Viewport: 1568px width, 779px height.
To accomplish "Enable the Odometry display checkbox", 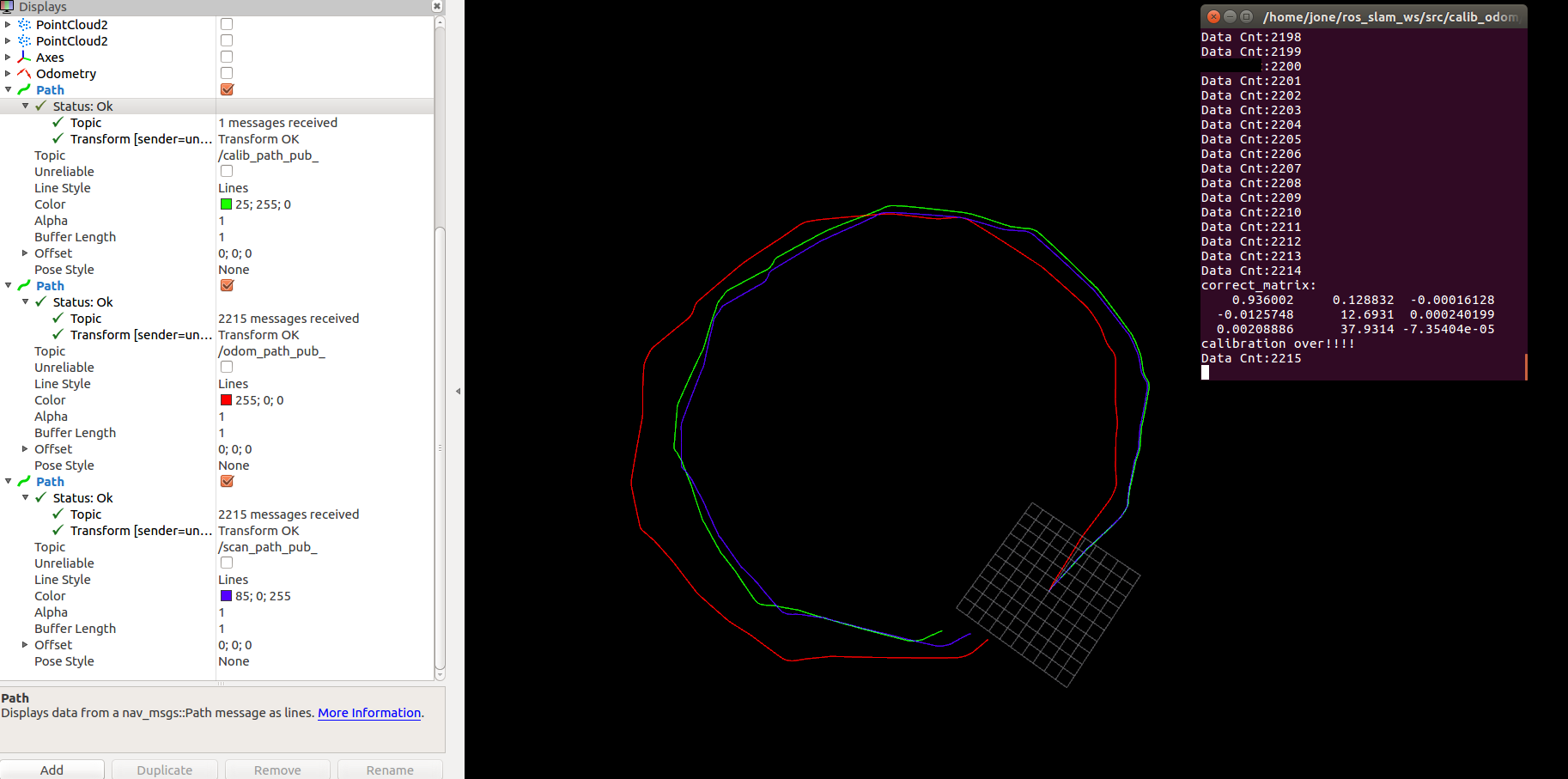I will (227, 73).
